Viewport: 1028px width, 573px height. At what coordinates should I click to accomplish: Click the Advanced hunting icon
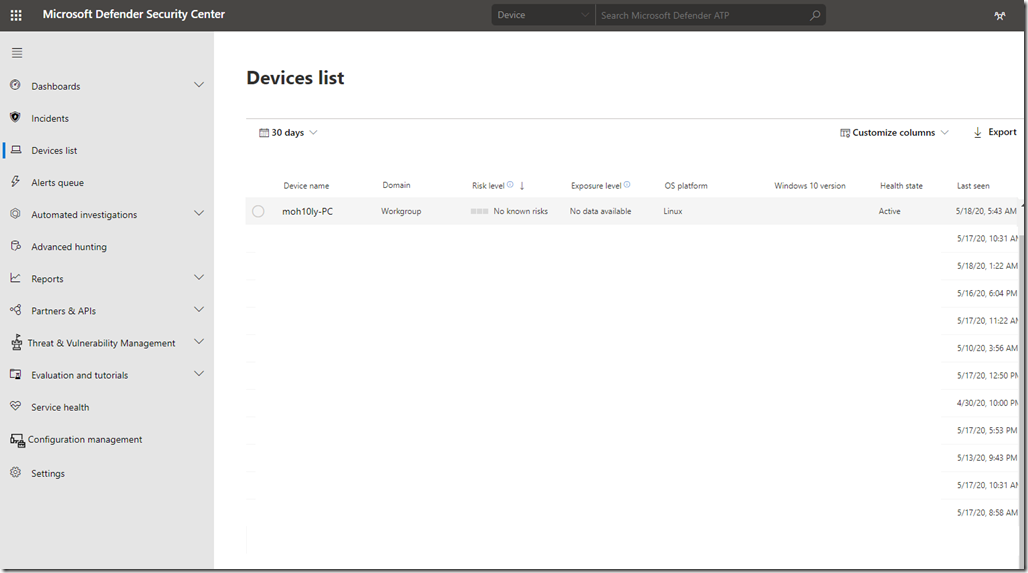click(16, 246)
